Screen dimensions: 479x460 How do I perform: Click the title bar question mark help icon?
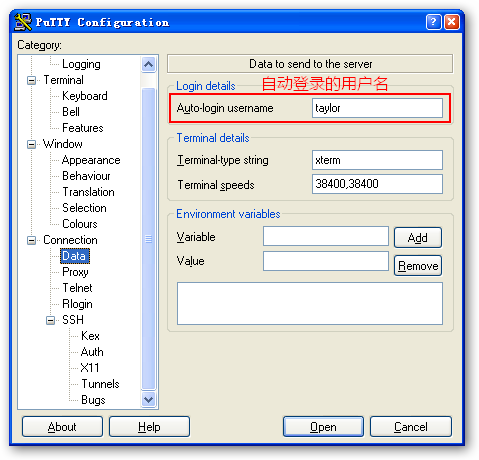[433, 22]
